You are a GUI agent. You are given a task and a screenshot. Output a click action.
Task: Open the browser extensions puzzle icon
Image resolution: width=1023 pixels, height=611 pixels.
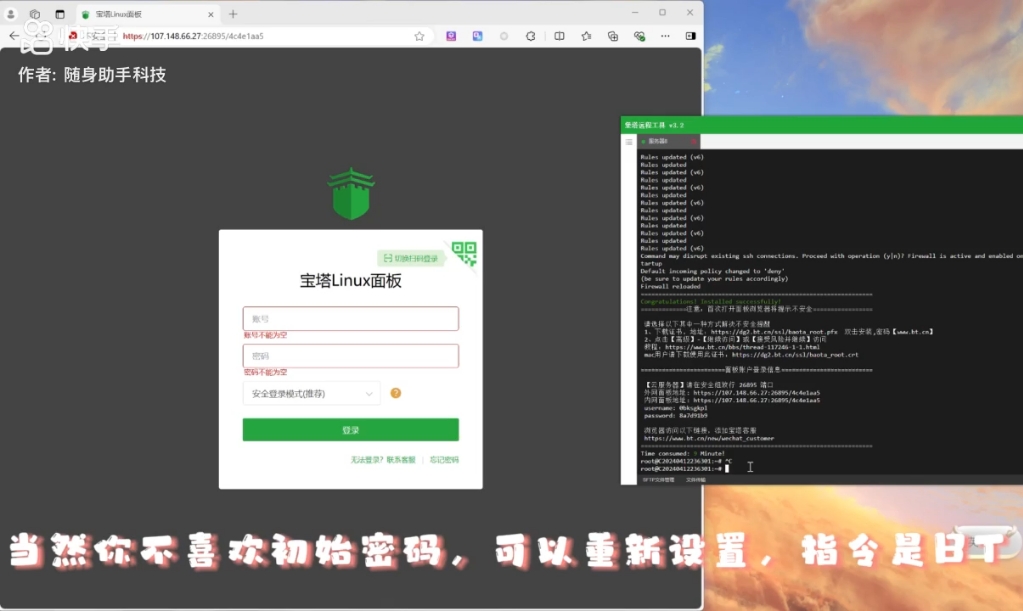[x=530, y=36]
